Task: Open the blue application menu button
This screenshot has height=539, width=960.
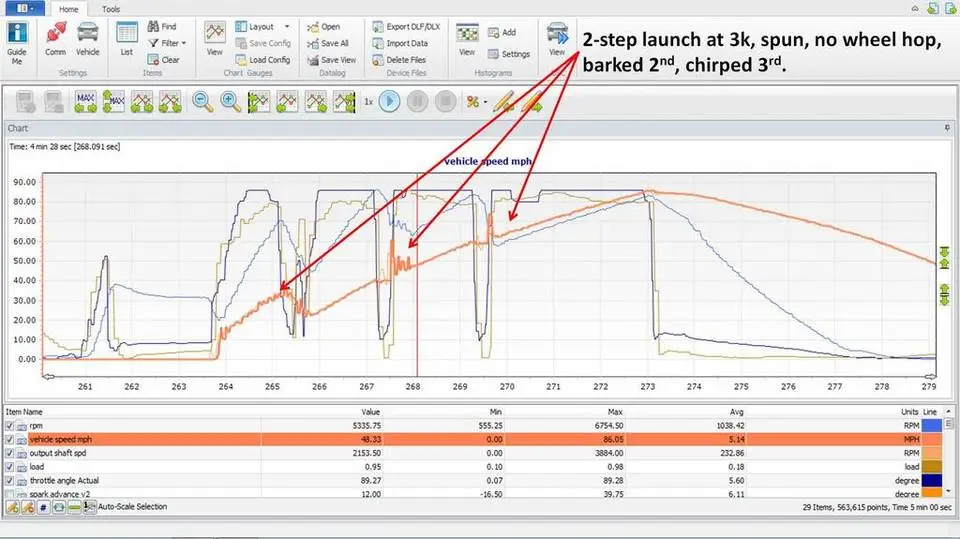Action: (x=24, y=8)
